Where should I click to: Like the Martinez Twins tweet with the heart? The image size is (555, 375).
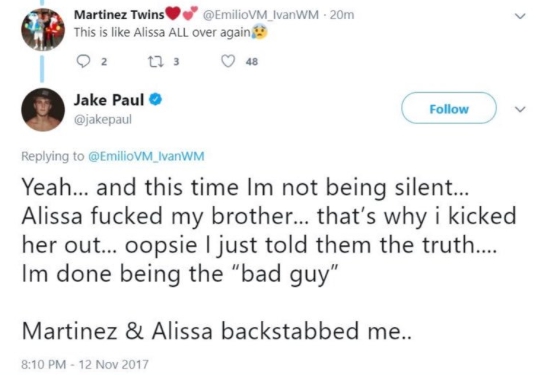coord(228,62)
